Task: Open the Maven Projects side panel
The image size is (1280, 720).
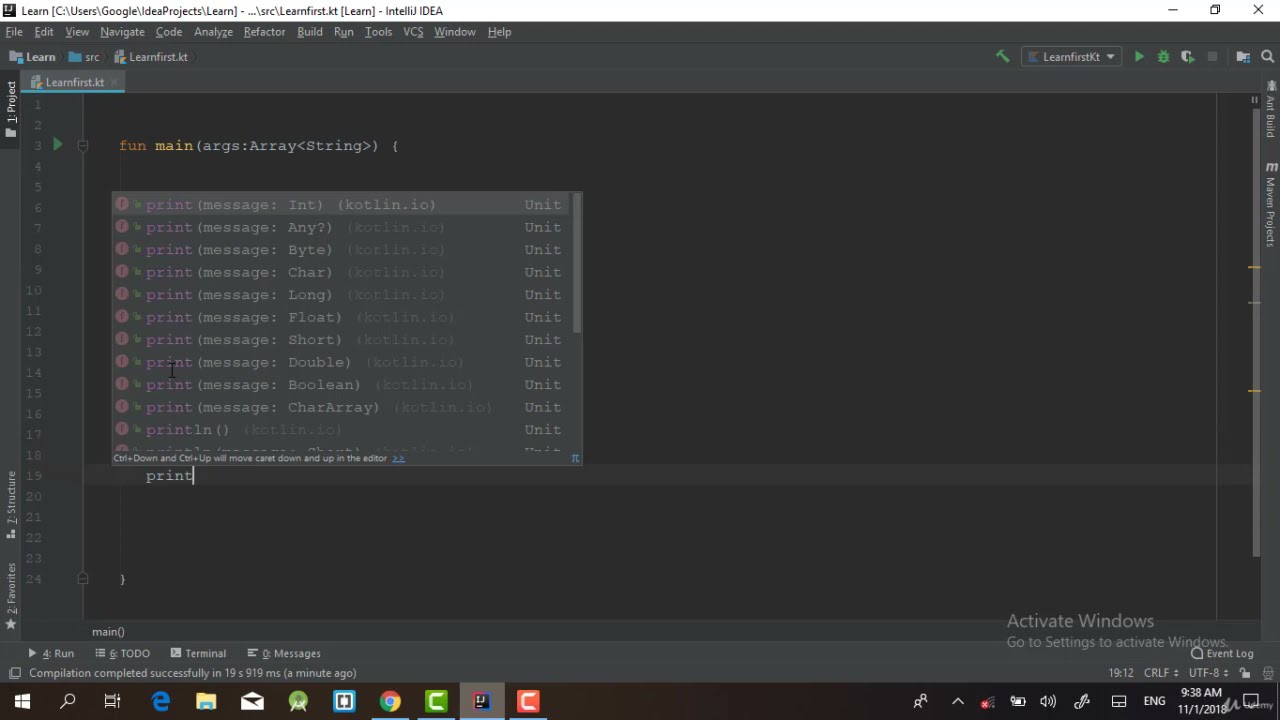Action: click(x=1270, y=205)
